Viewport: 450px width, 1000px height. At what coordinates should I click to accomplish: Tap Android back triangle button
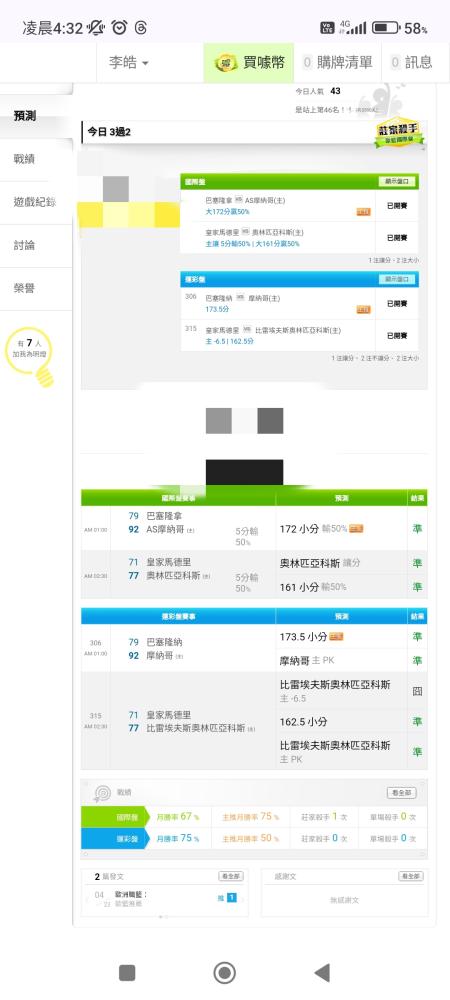pos(322,973)
